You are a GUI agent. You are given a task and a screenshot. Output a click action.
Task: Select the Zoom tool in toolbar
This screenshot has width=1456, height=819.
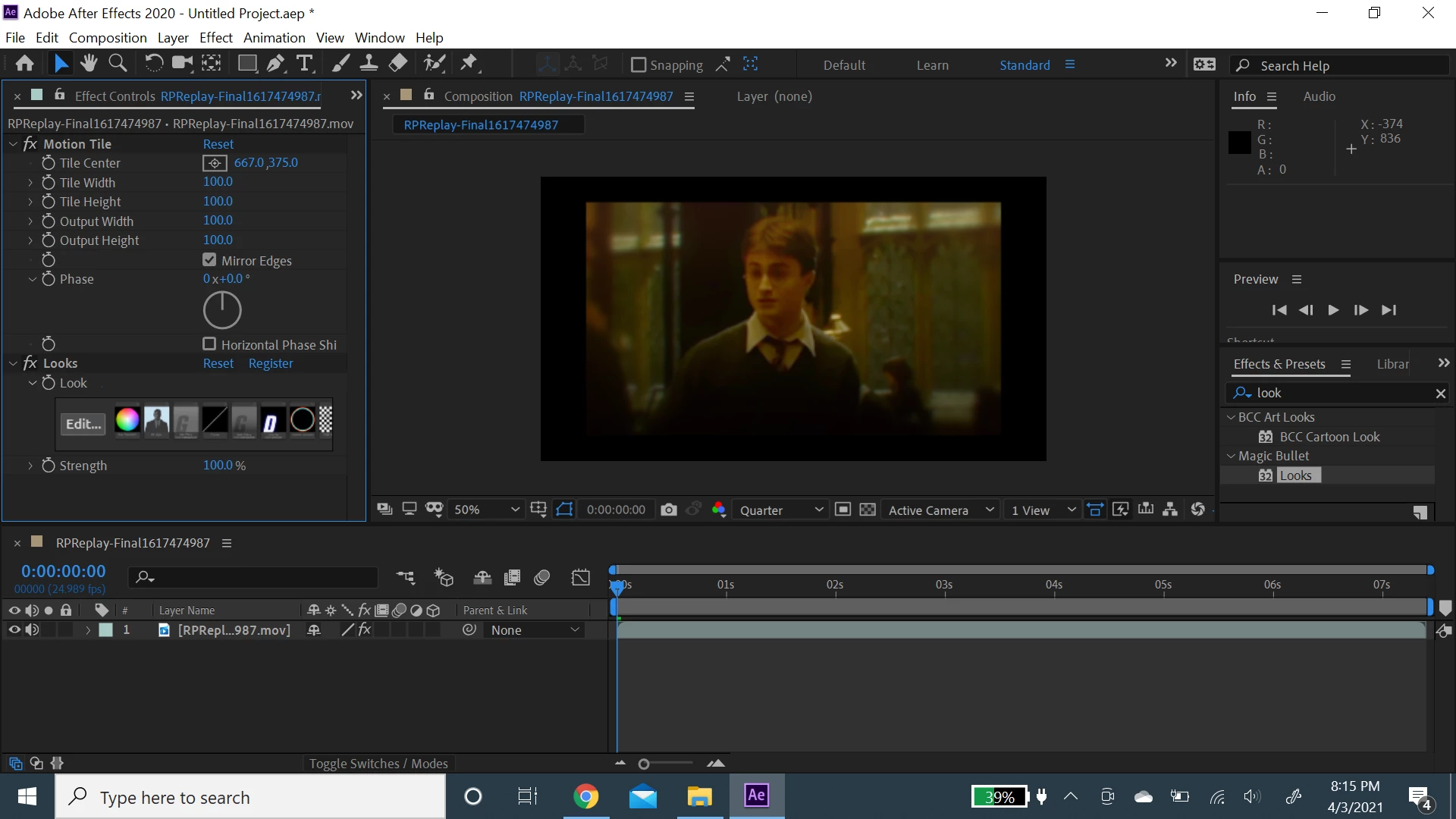pos(118,64)
